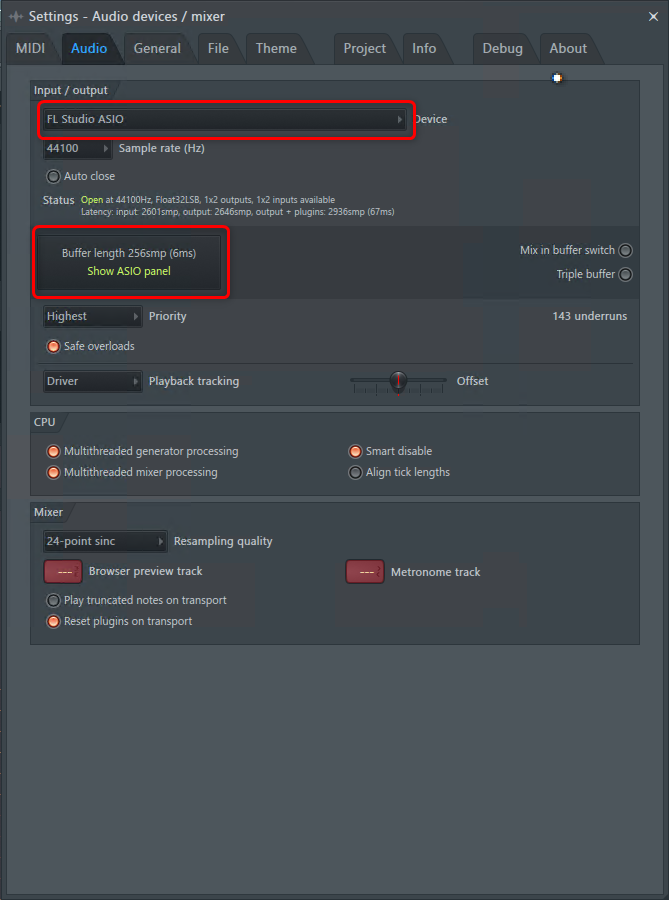
Task: Switch to the MIDI tab
Action: (30, 48)
